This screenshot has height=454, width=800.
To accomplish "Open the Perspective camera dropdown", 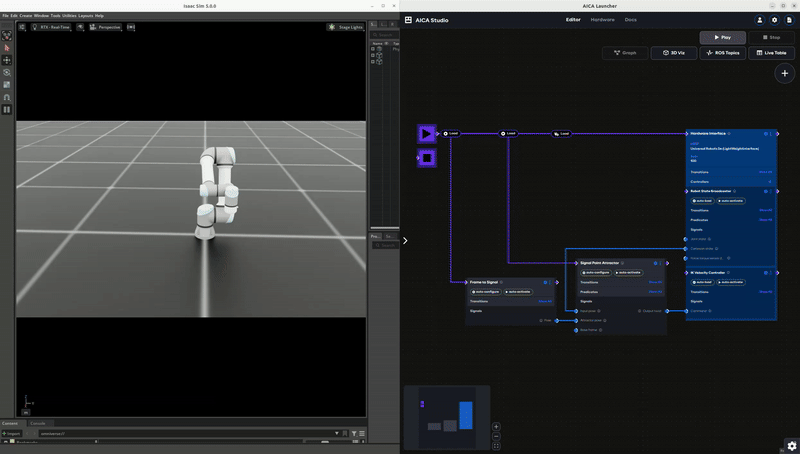I will click(106, 27).
